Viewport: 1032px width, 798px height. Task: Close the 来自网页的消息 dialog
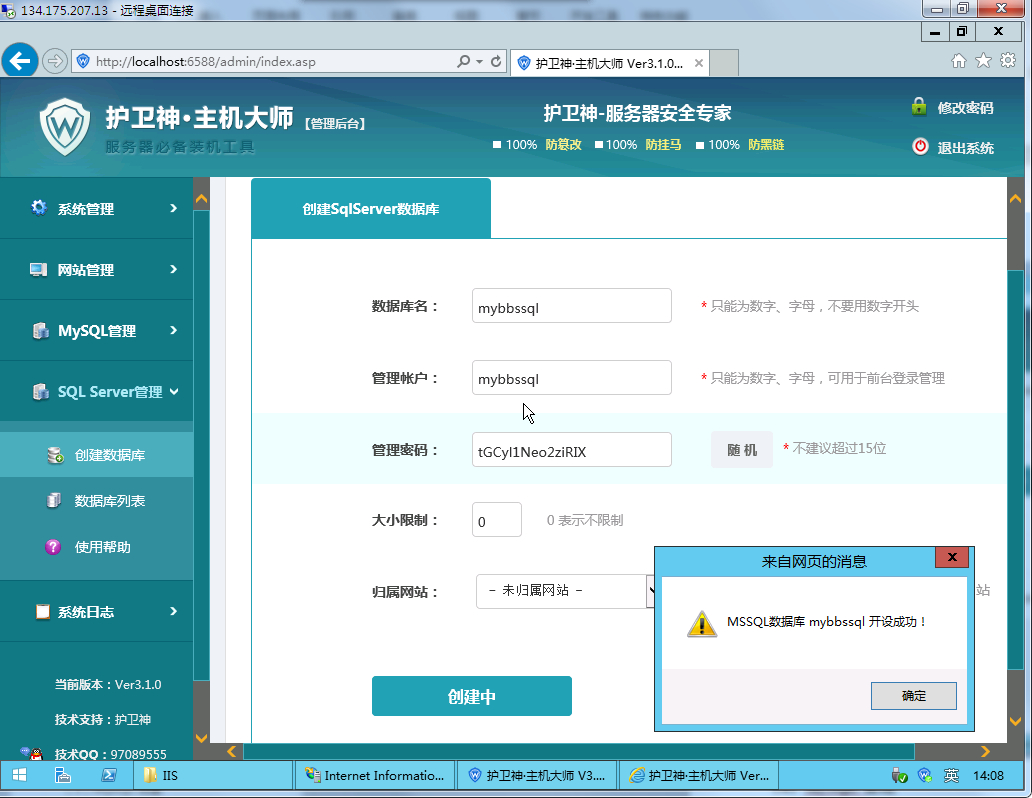tap(952, 557)
